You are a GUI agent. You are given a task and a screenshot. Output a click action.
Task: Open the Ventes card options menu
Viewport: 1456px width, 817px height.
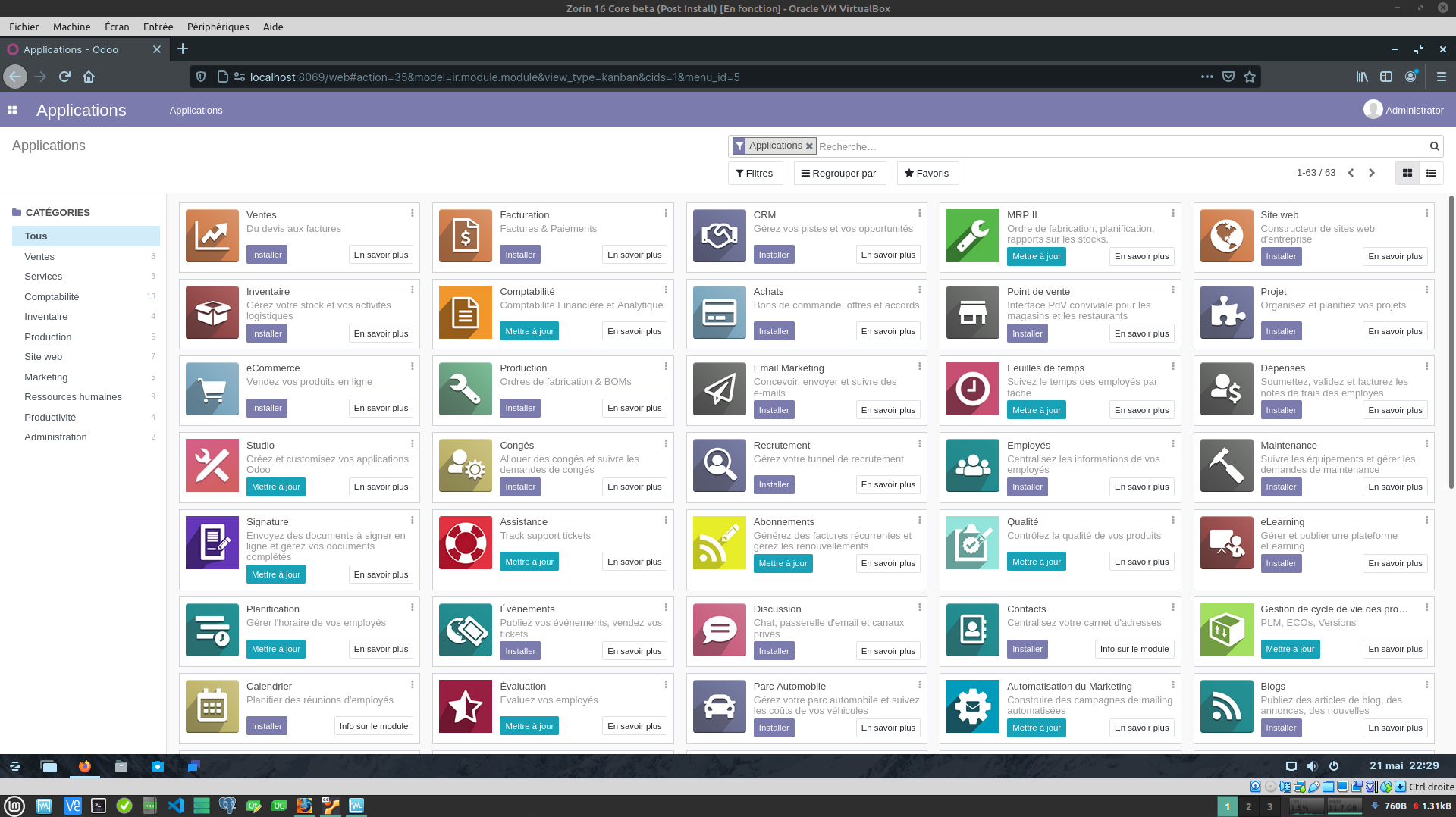point(413,213)
